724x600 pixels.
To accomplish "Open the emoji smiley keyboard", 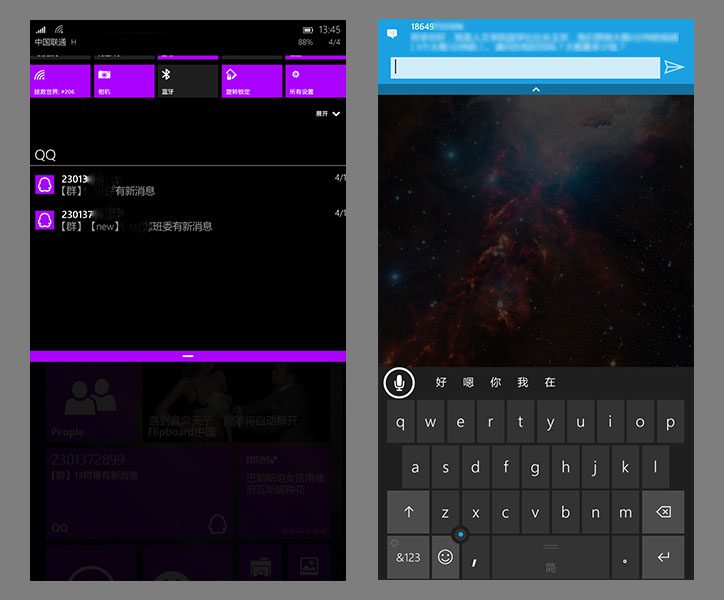I will 446,557.
